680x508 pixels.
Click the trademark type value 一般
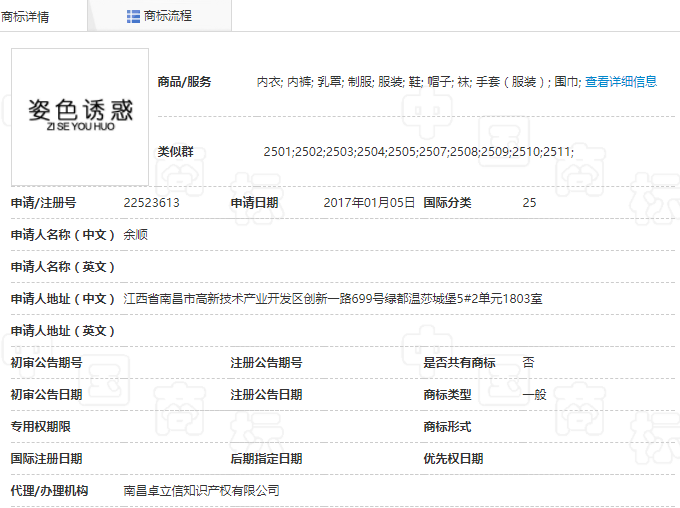point(534,395)
